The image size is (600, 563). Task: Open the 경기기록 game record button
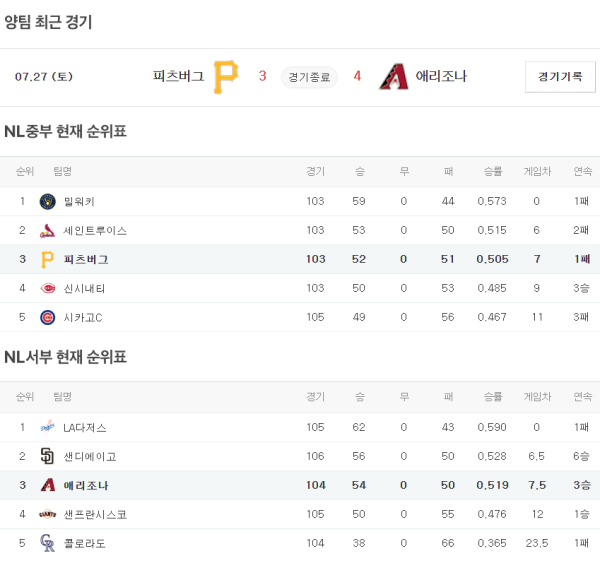pos(560,77)
